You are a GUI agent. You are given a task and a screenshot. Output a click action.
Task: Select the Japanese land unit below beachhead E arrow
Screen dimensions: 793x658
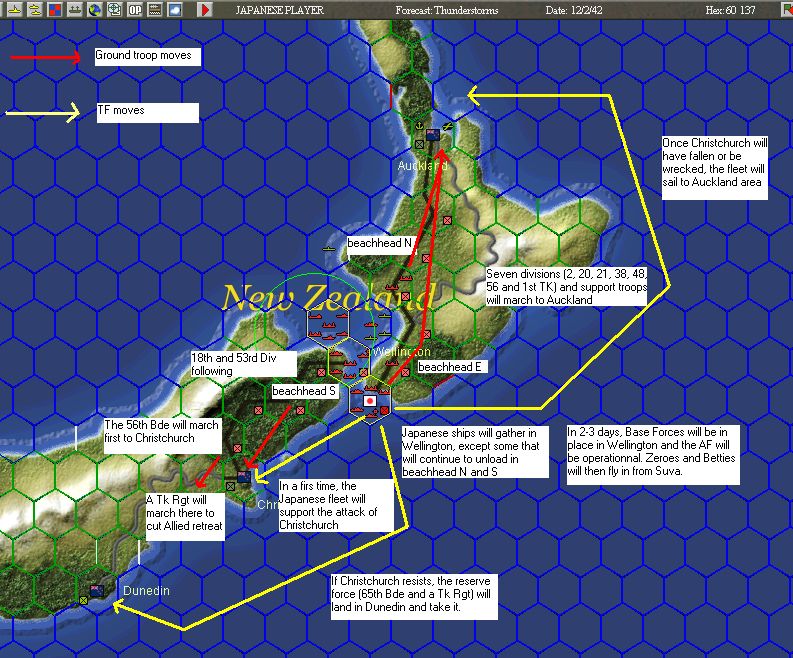[405, 373]
